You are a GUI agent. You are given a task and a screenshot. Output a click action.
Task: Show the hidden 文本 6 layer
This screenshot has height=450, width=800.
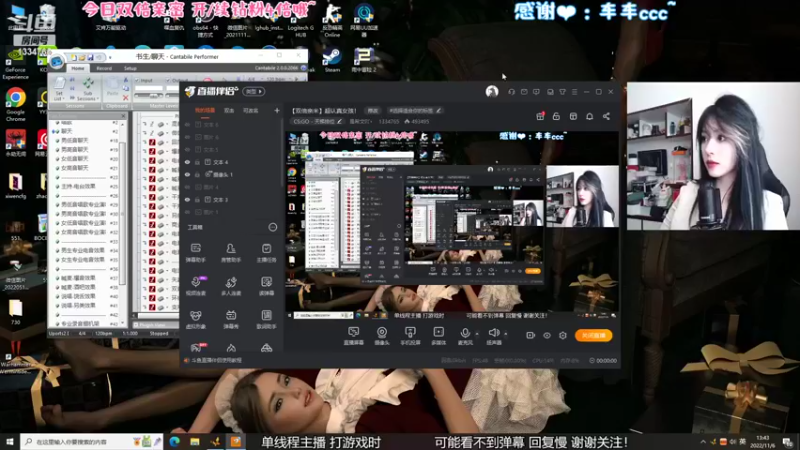187,124
